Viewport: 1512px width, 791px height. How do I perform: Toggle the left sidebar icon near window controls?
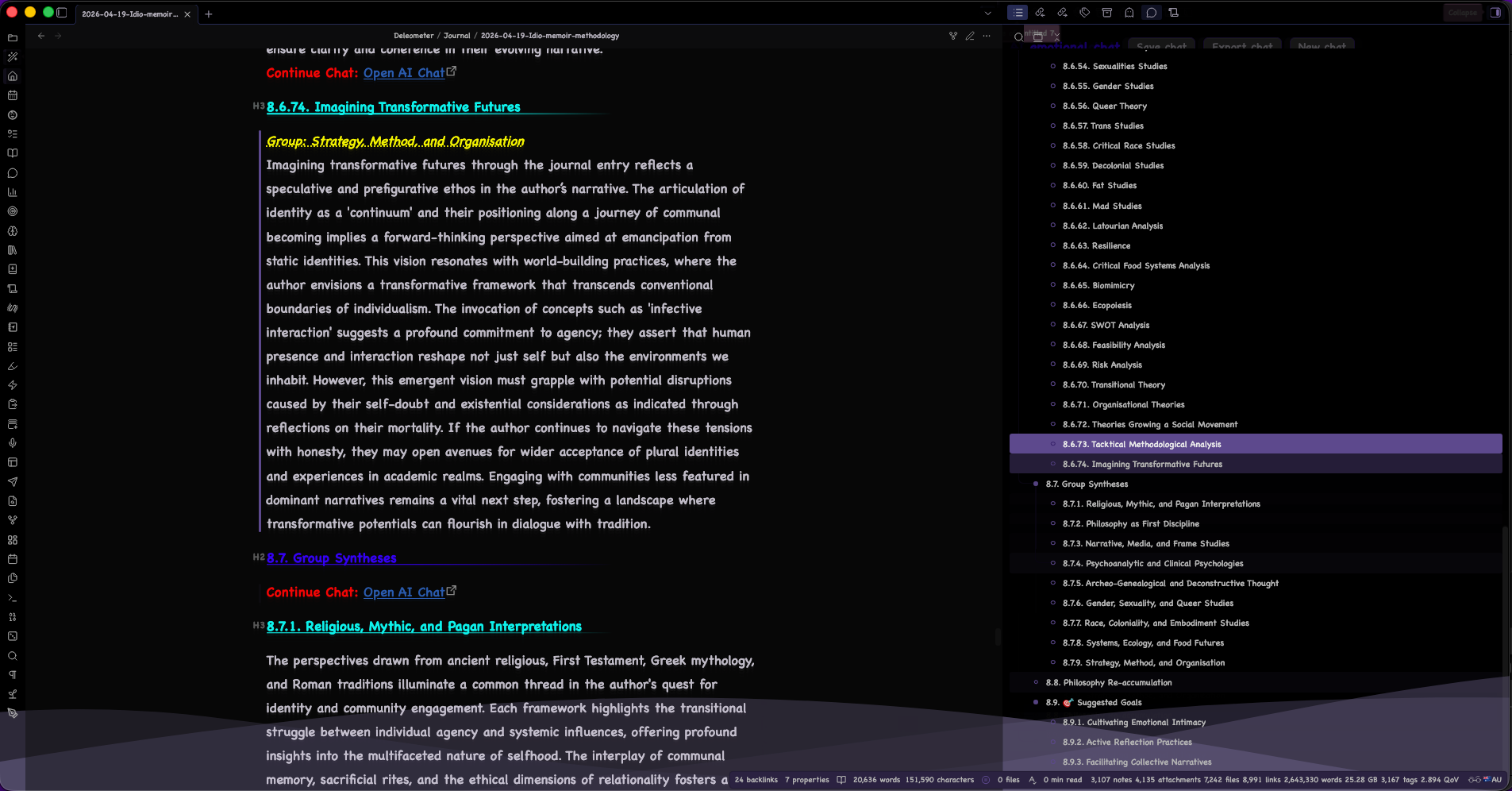pyautogui.click(x=62, y=13)
